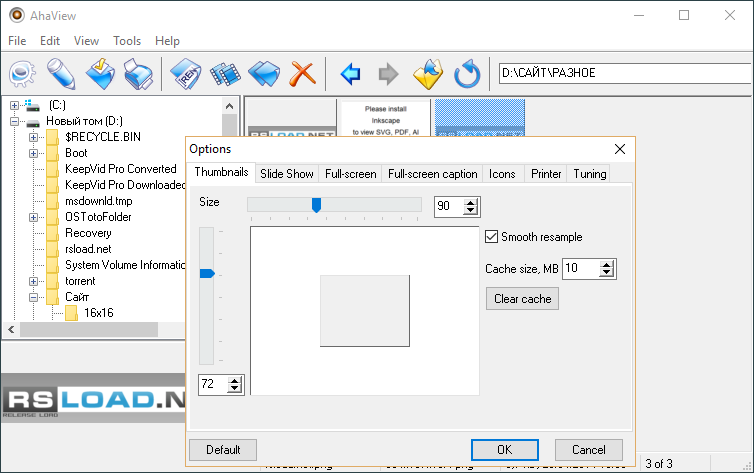Expand the (C:) drive node

(x=14, y=105)
